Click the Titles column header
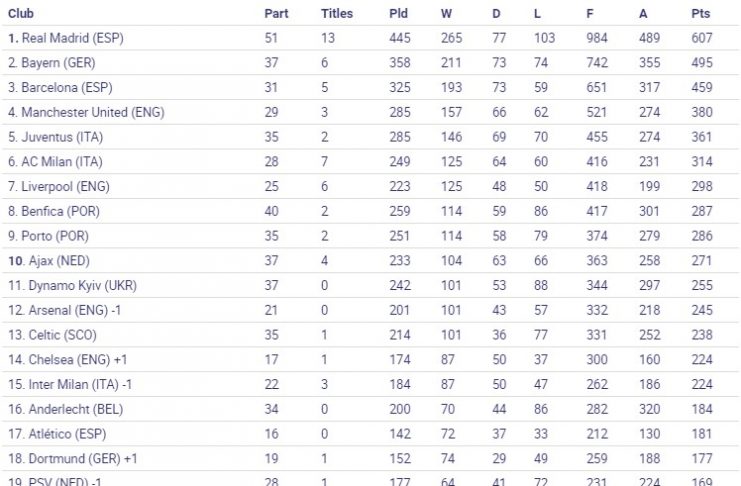The image size is (741, 486). (x=337, y=13)
